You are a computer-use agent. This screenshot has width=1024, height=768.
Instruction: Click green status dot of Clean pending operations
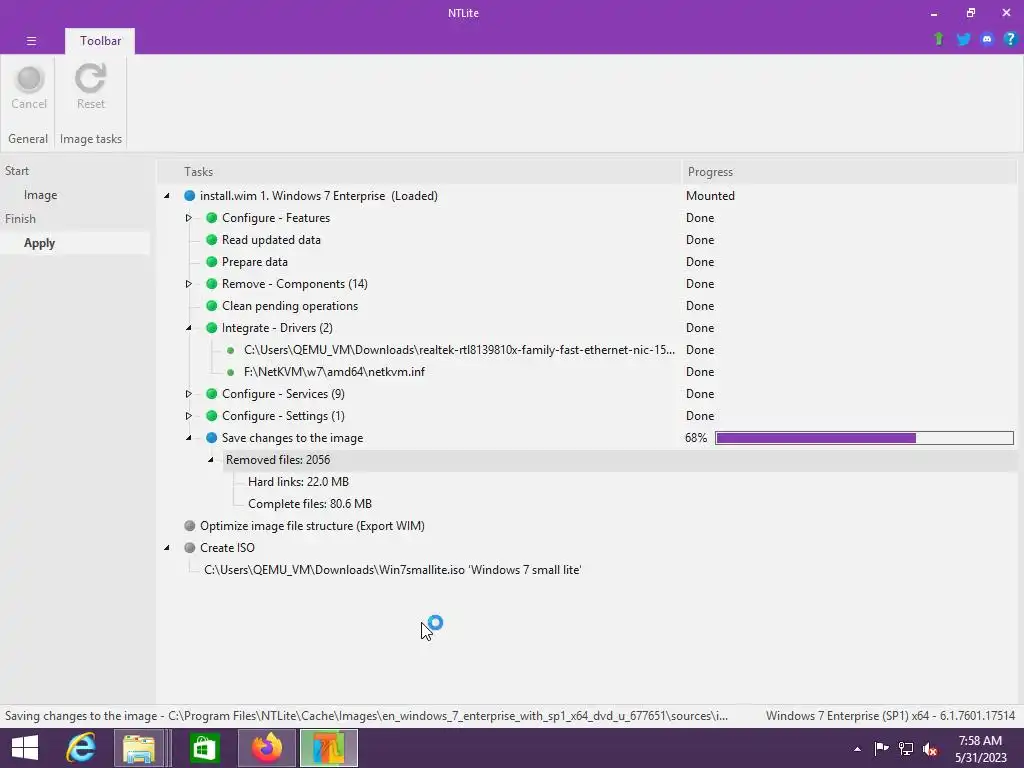tap(212, 306)
